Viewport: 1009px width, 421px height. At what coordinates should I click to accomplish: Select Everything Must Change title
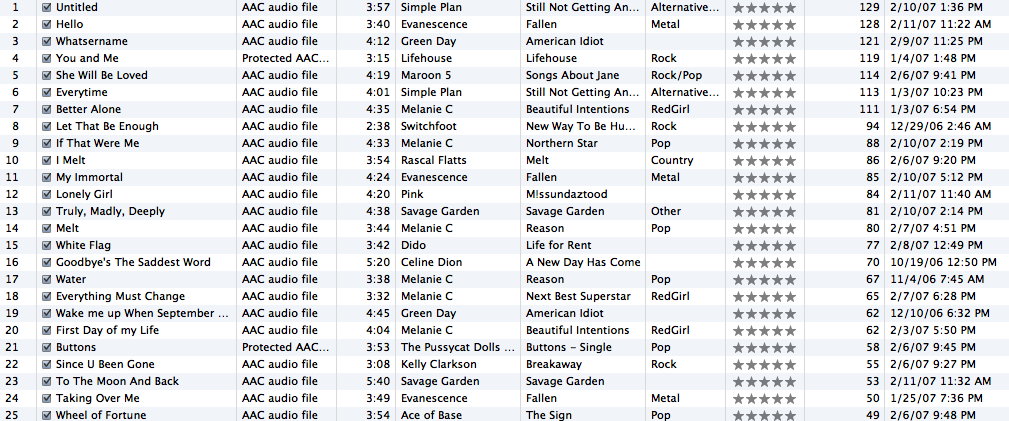120,296
